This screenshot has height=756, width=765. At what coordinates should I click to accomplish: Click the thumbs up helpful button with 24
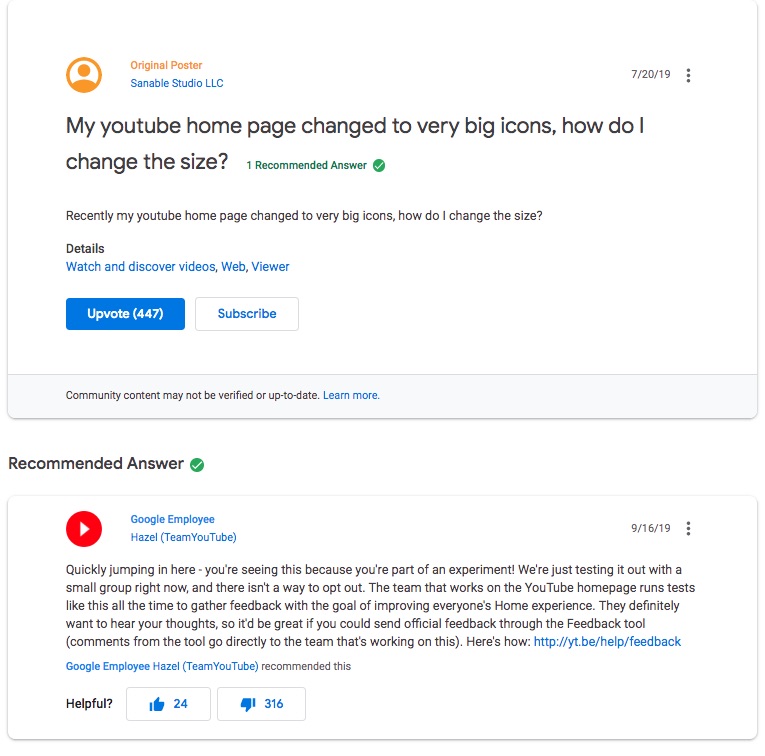point(168,704)
